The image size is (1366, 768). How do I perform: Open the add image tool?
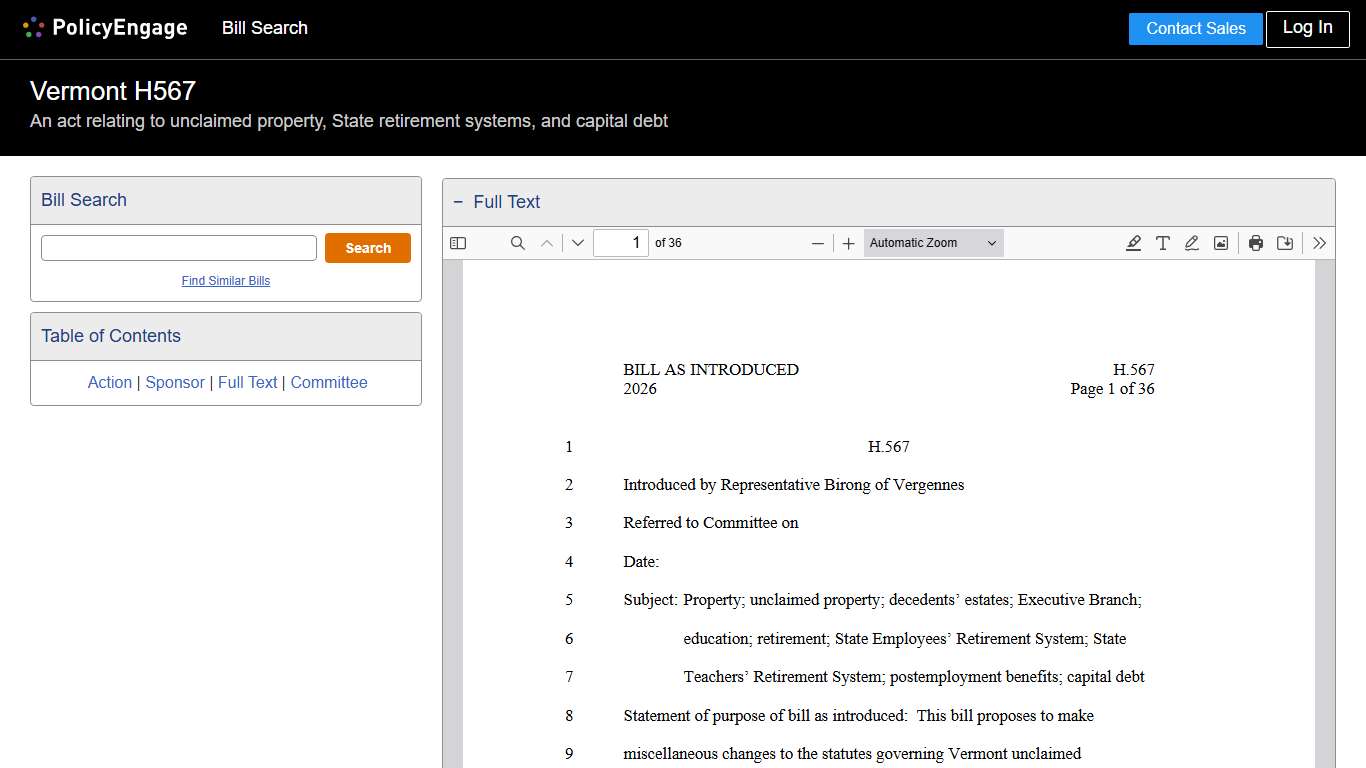click(1220, 242)
